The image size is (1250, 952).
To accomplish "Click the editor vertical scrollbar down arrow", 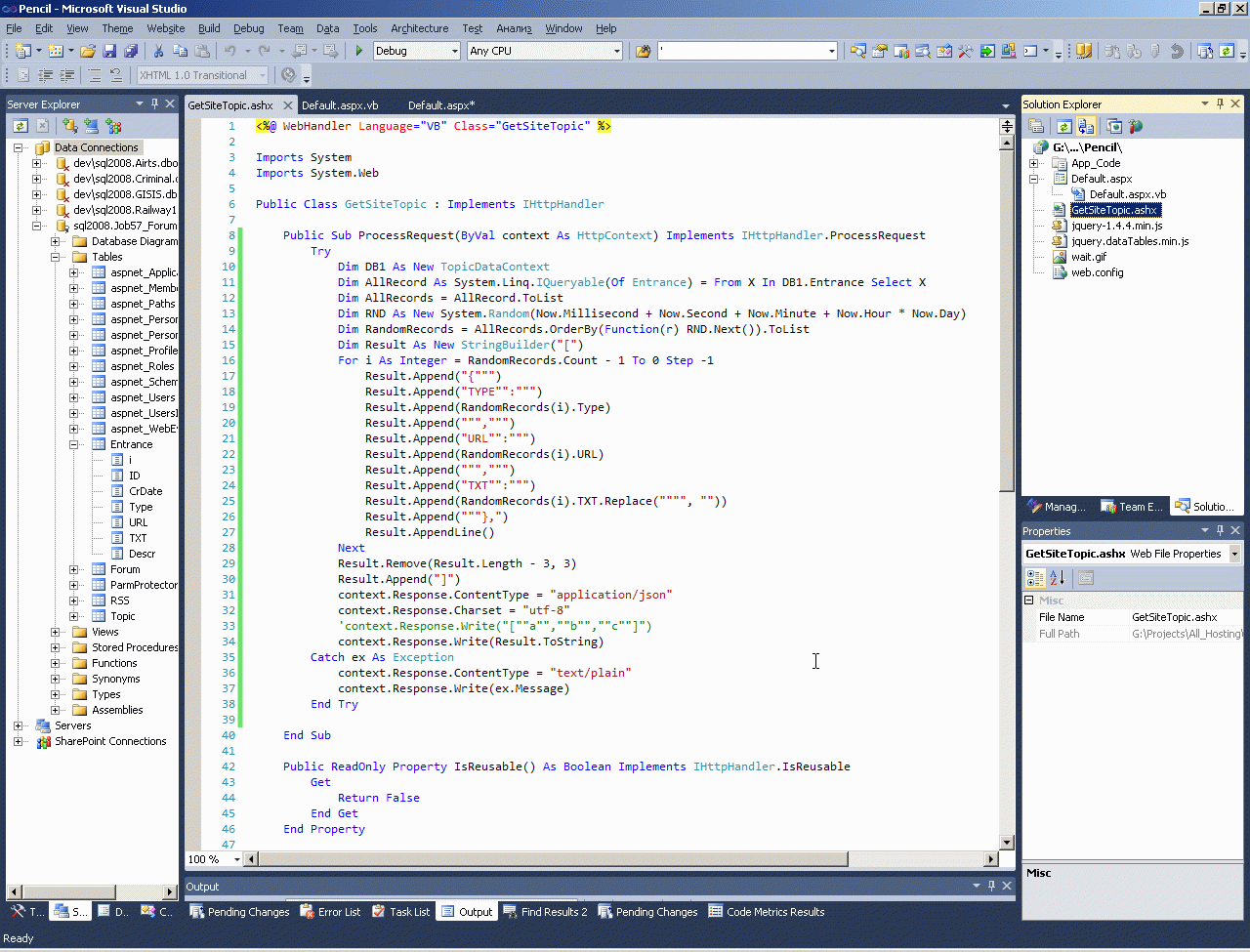I will point(1007,843).
